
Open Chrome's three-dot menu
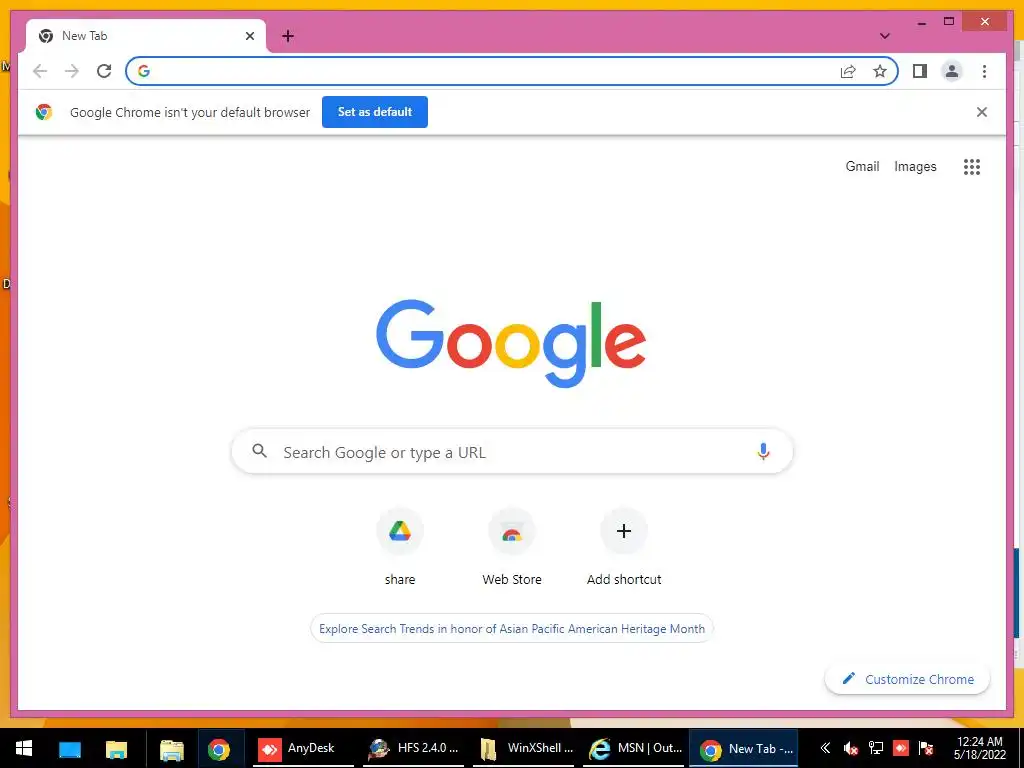(984, 71)
